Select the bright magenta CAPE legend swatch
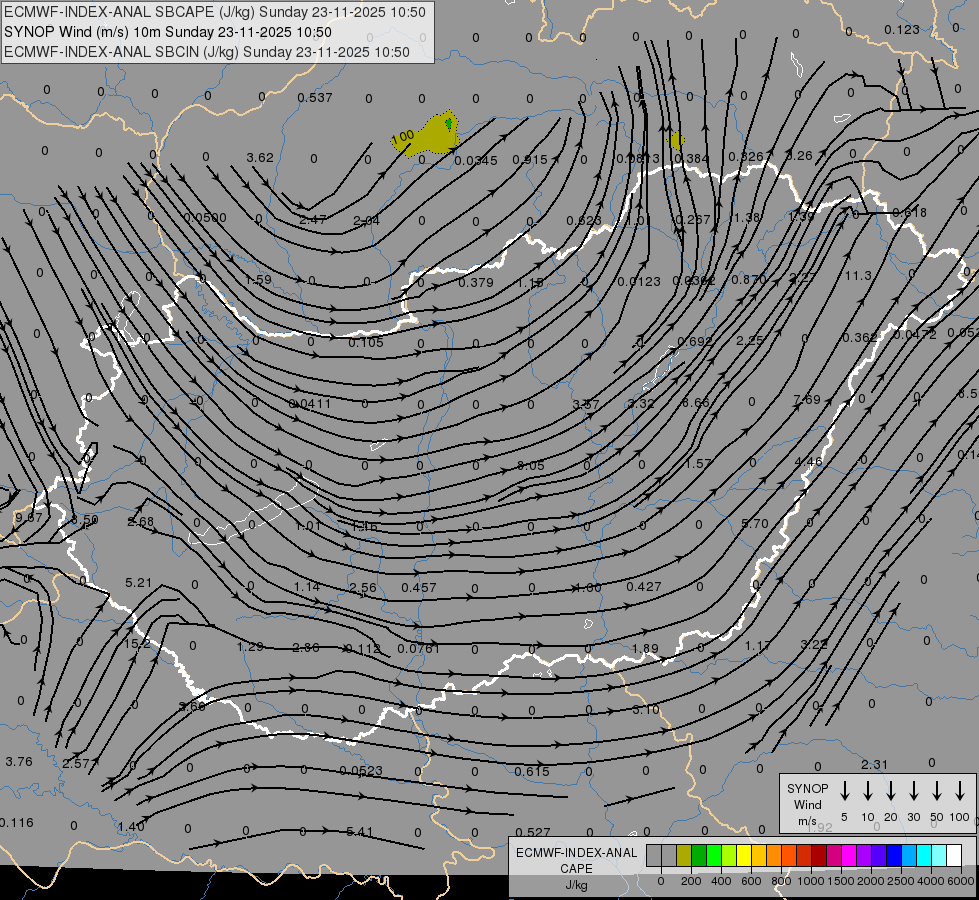 [849, 856]
